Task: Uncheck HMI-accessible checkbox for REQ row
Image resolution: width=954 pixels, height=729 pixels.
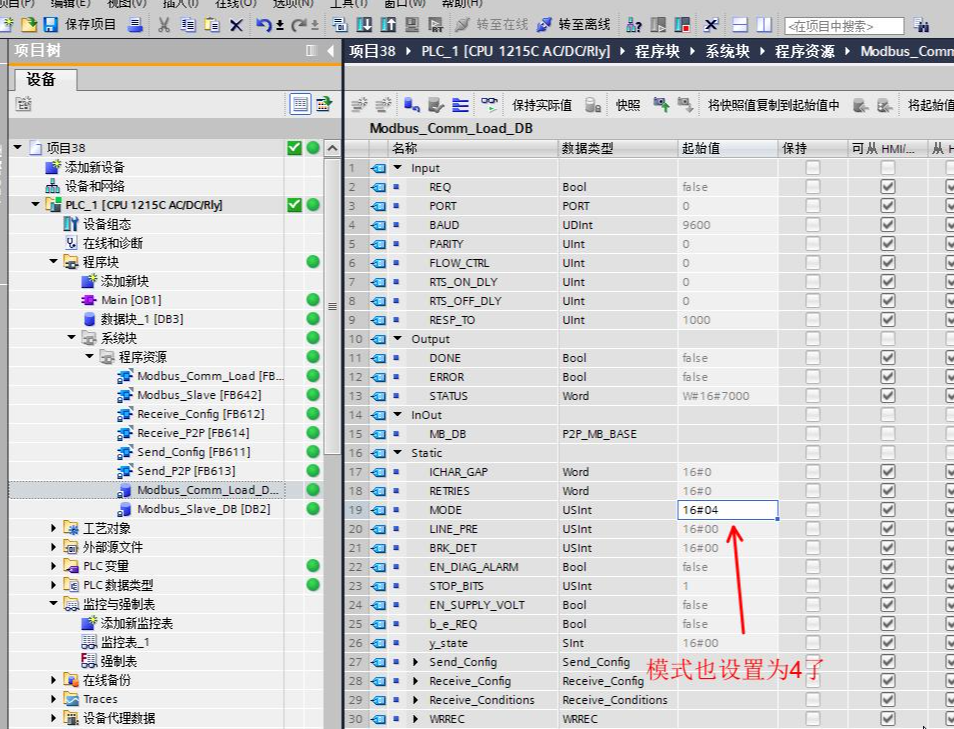Action: click(x=887, y=187)
